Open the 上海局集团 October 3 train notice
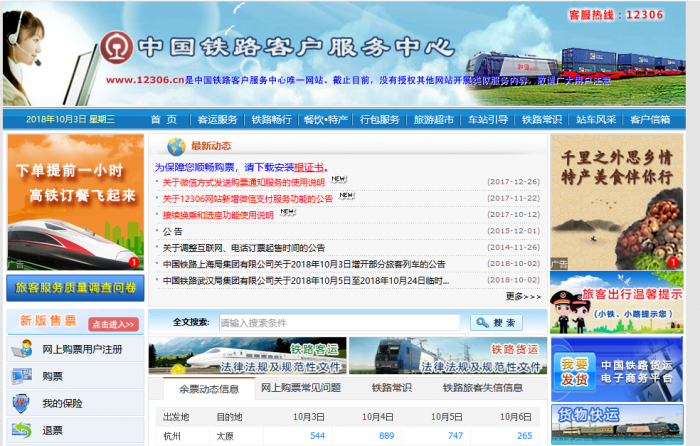 pos(304,264)
